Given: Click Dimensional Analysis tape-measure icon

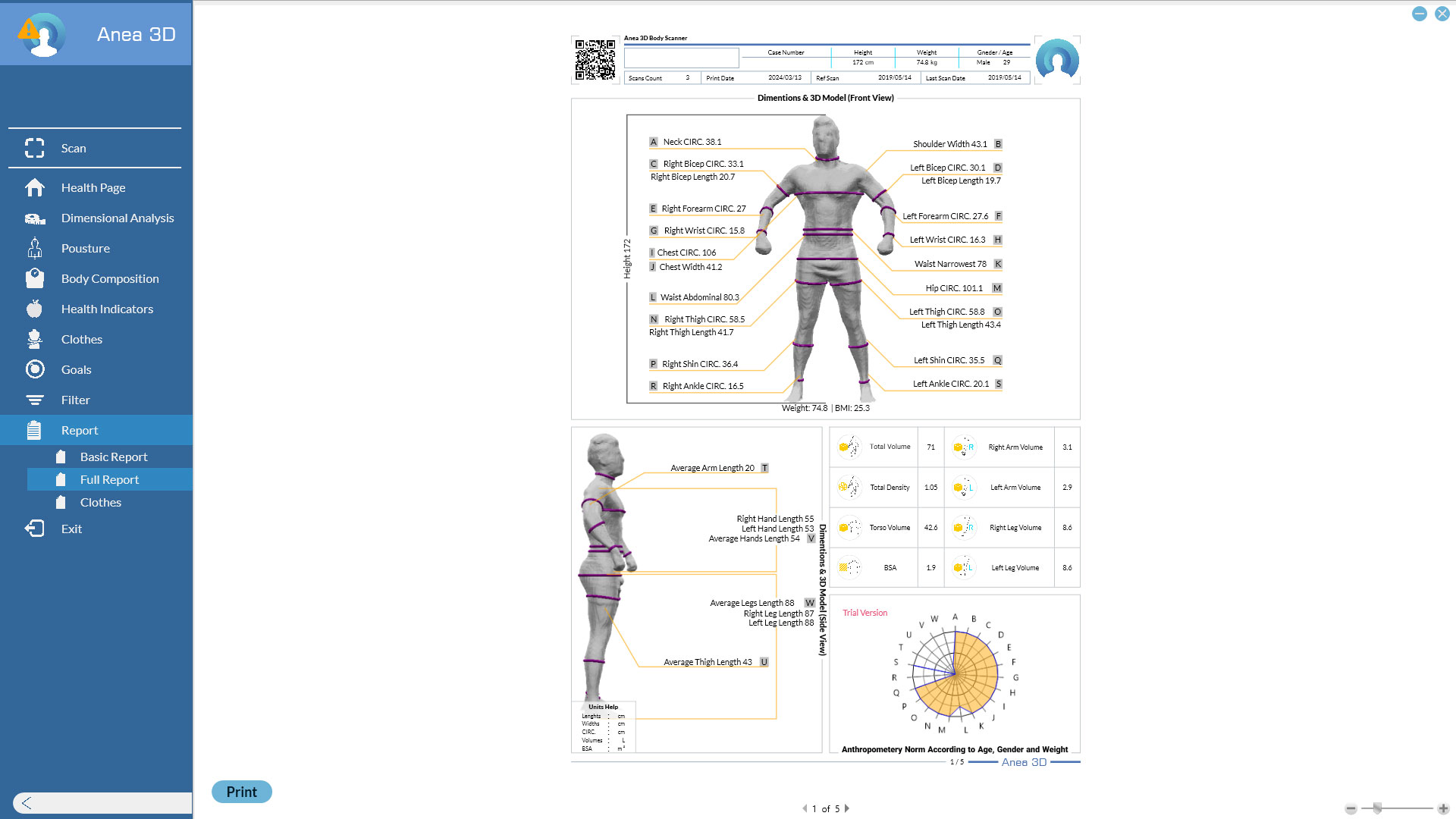Looking at the screenshot, I should [x=34, y=218].
